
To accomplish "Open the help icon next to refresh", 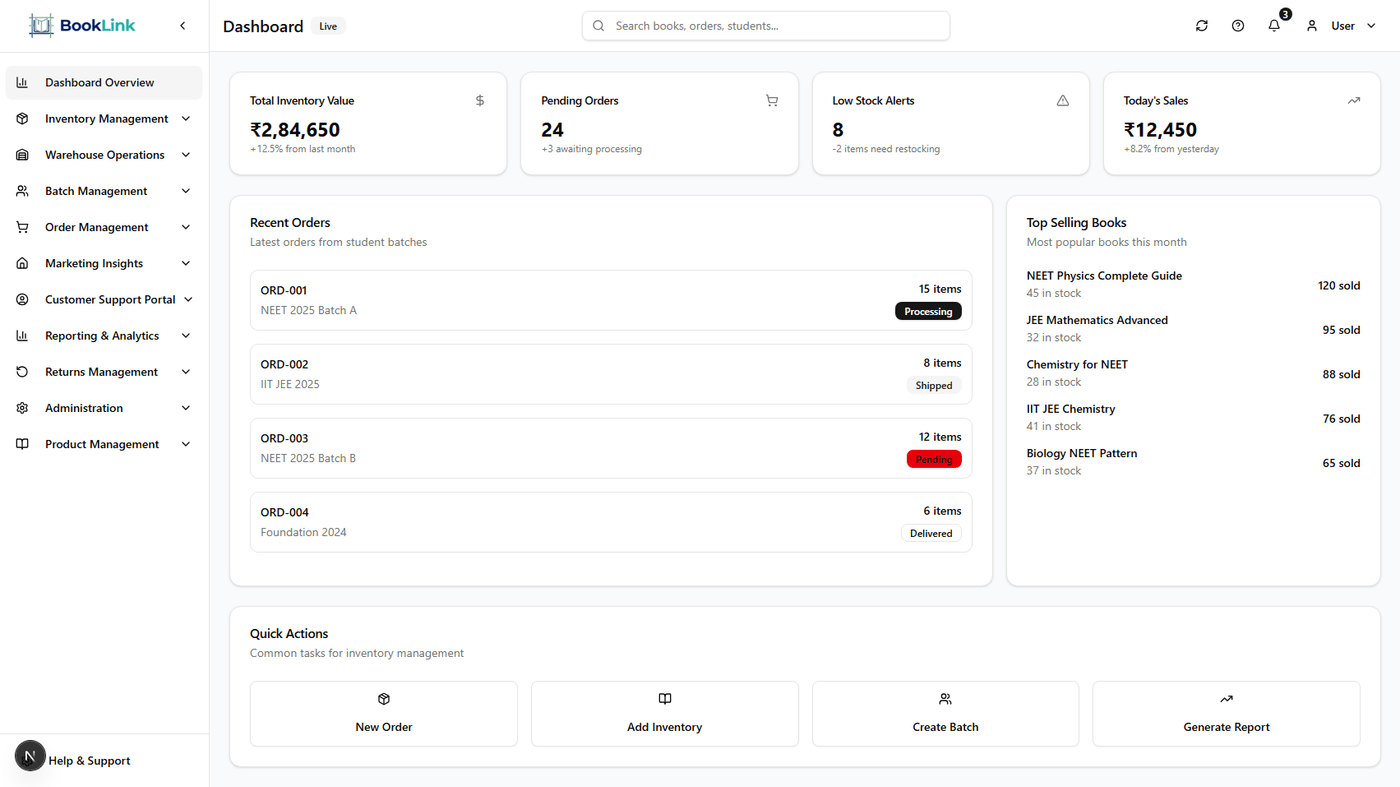I will [1237, 25].
